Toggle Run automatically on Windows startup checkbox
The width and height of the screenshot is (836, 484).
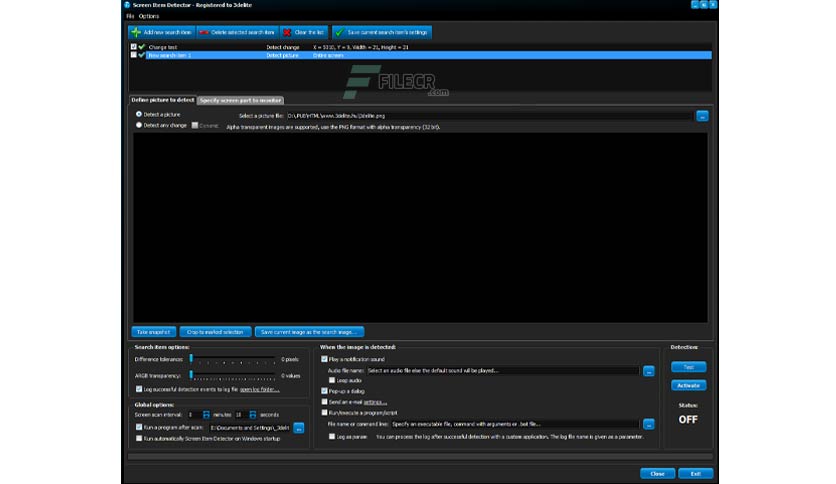(139, 439)
